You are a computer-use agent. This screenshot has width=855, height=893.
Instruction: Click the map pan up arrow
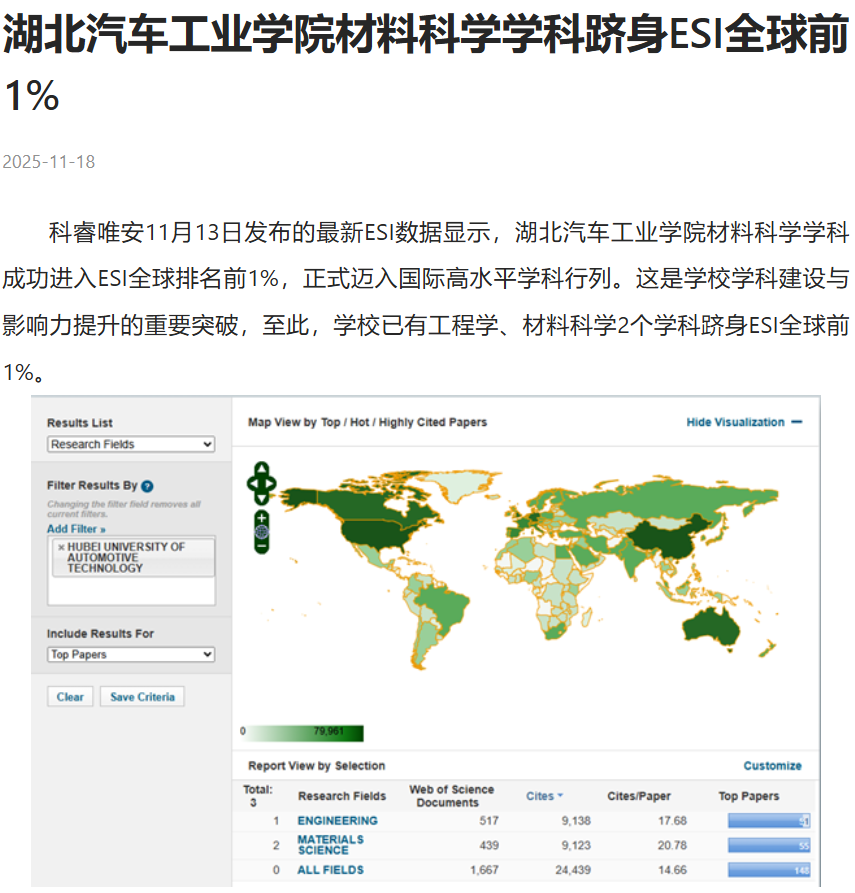tap(262, 468)
